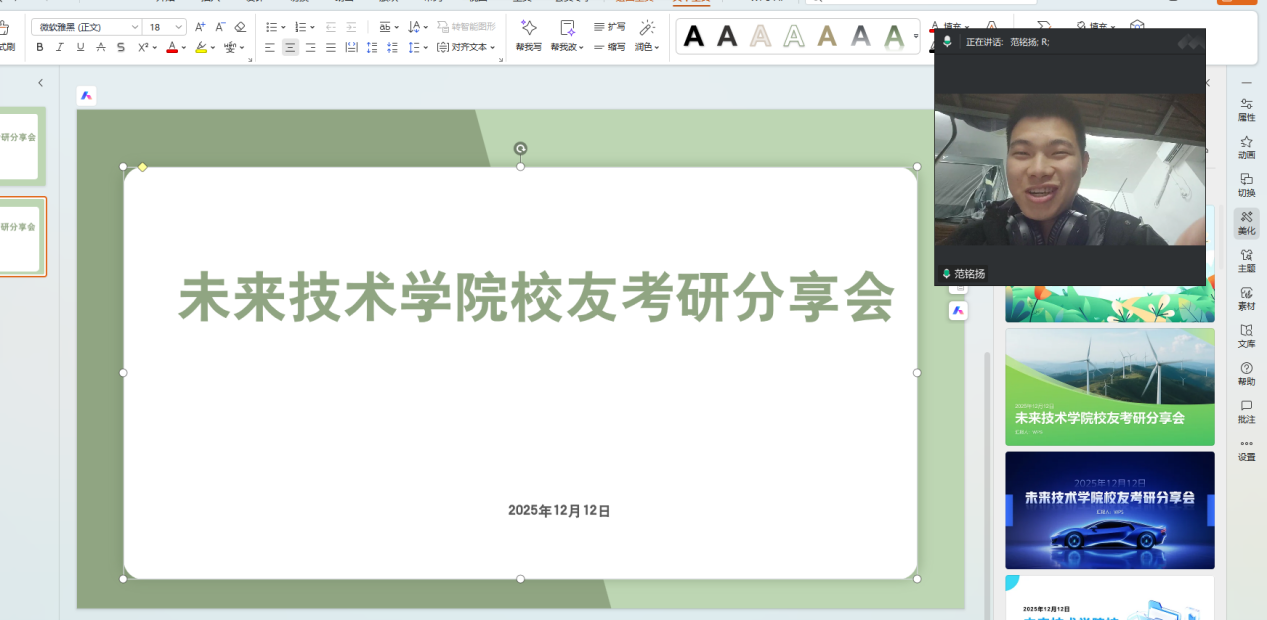Viewport: 1267px width, 620px height.
Task: Open the 动画 animation panel
Action: click(1246, 147)
